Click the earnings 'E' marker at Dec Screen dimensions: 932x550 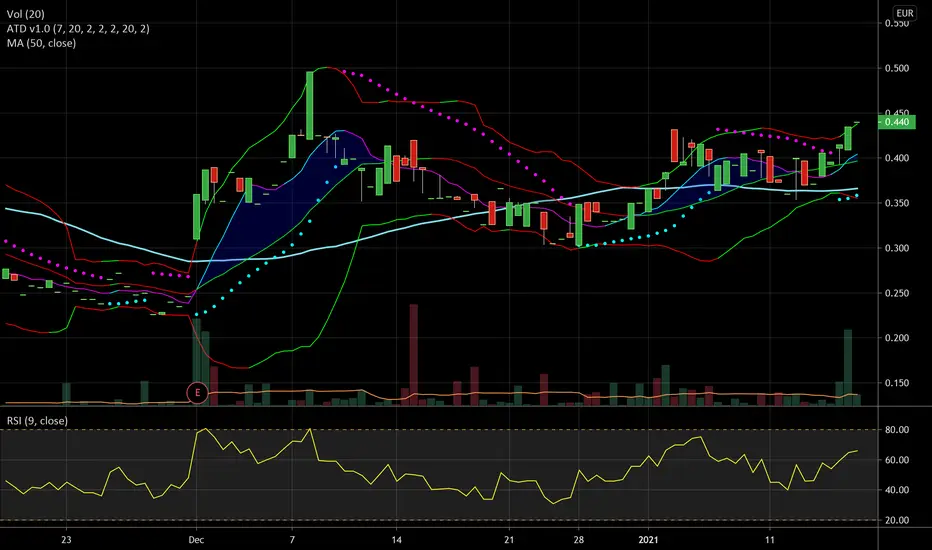(197, 393)
